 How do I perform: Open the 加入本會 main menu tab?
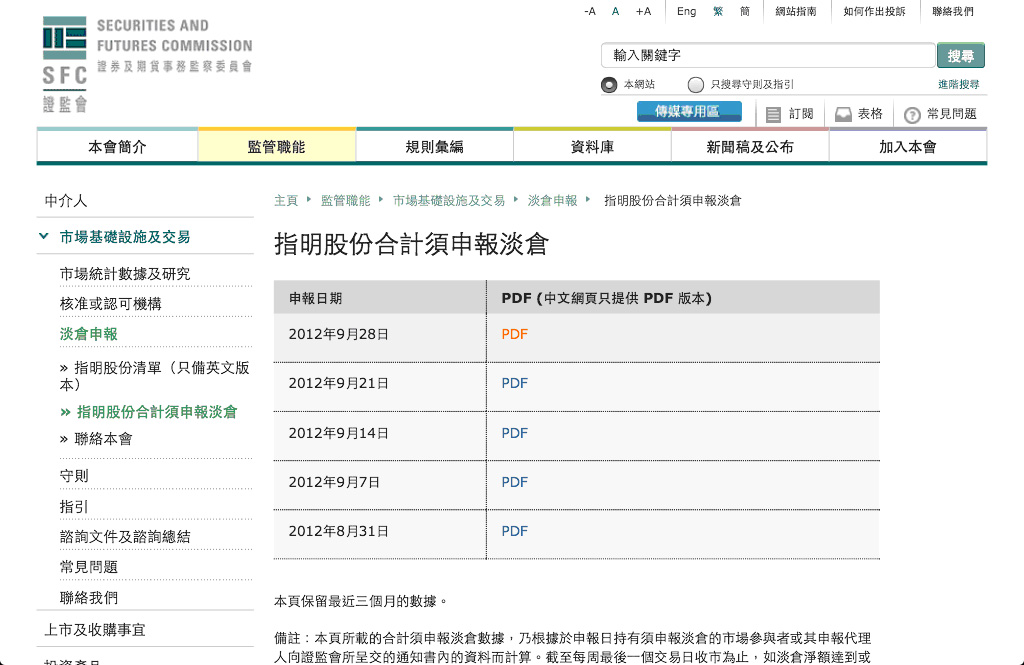[x=908, y=147]
